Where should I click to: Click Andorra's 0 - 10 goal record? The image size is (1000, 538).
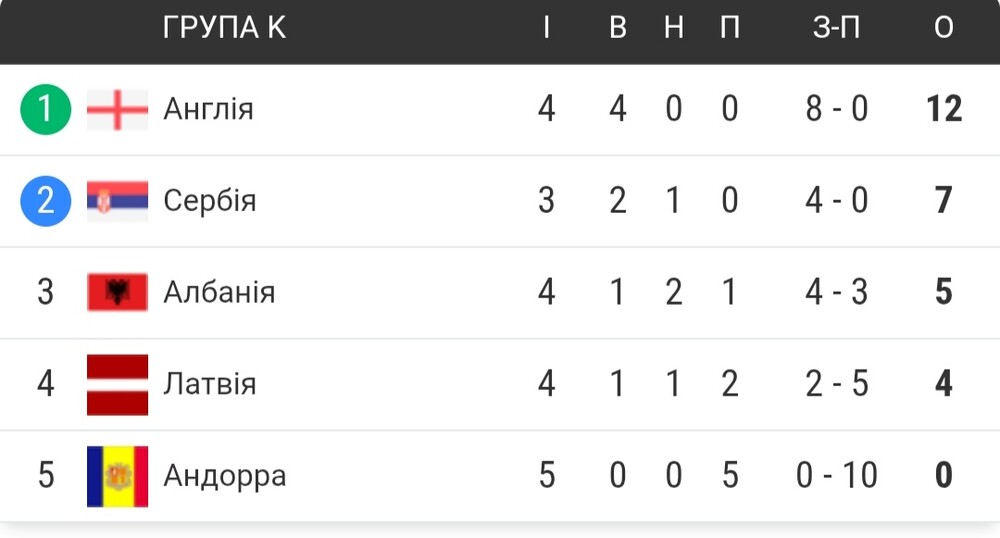coord(836,476)
